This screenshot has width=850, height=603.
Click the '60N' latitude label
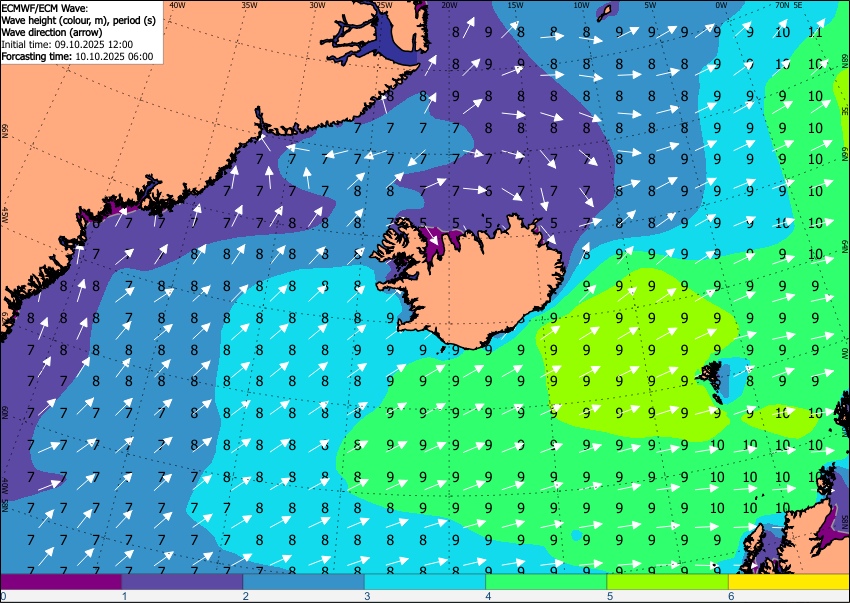coord(5,412)
